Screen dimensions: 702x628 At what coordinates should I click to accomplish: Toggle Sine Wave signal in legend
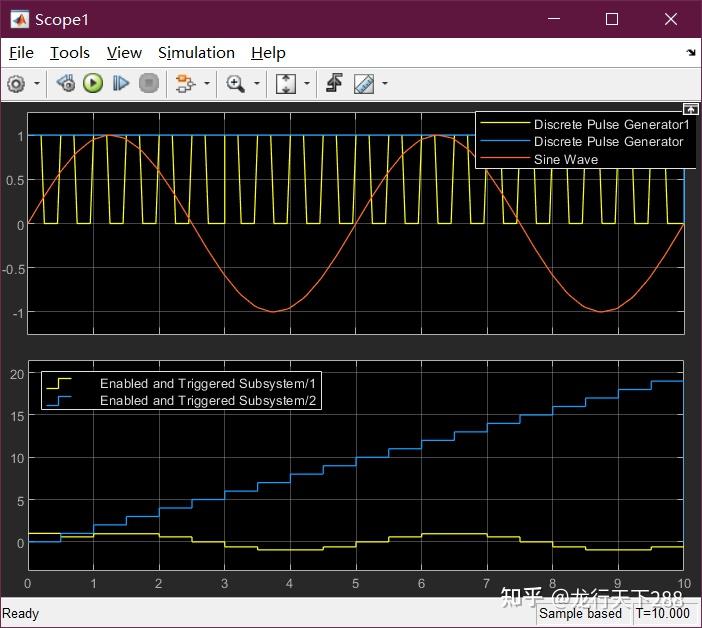click(x=565, y=159)
